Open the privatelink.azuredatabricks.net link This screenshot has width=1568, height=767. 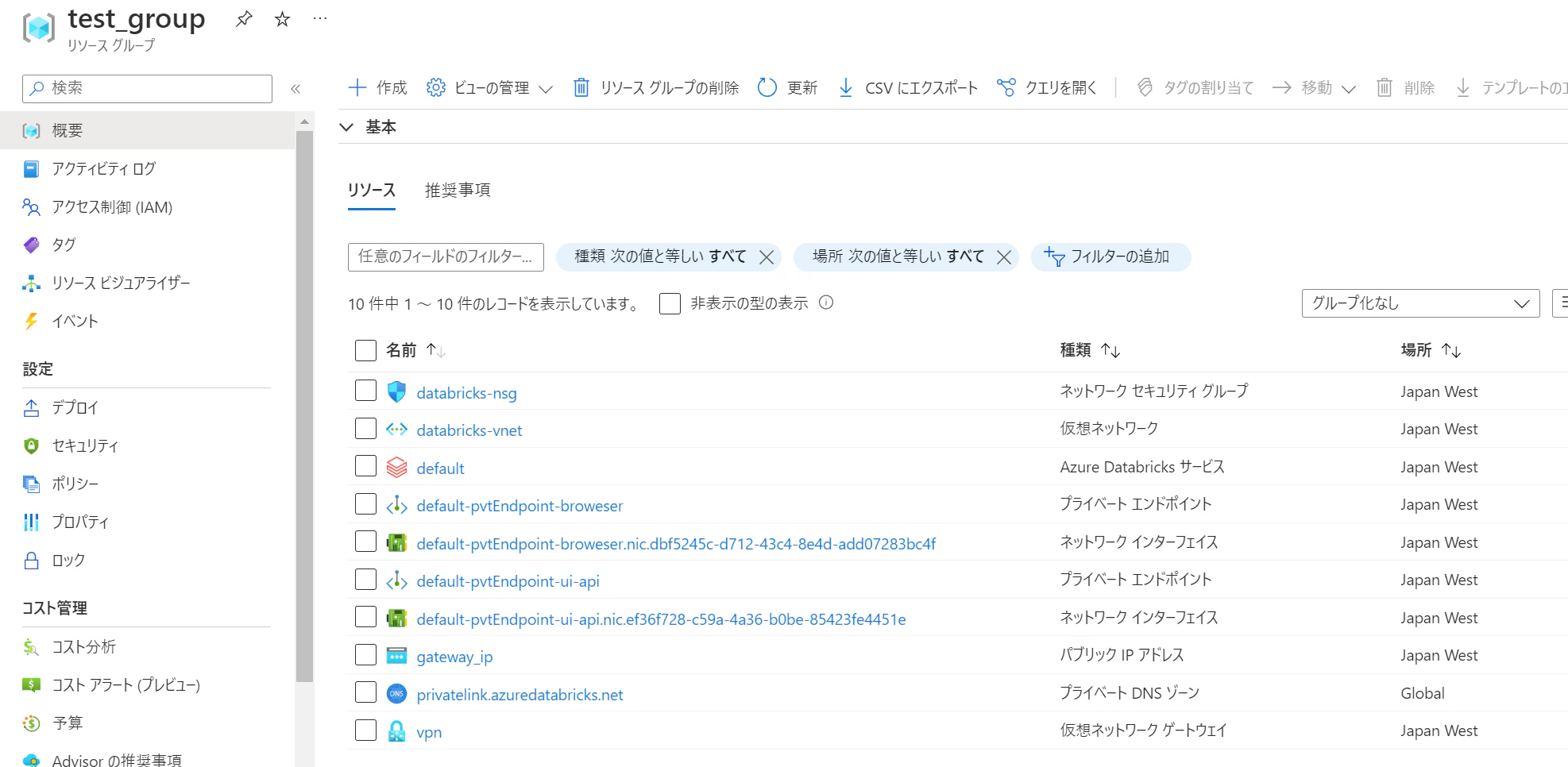pos(519,695)
